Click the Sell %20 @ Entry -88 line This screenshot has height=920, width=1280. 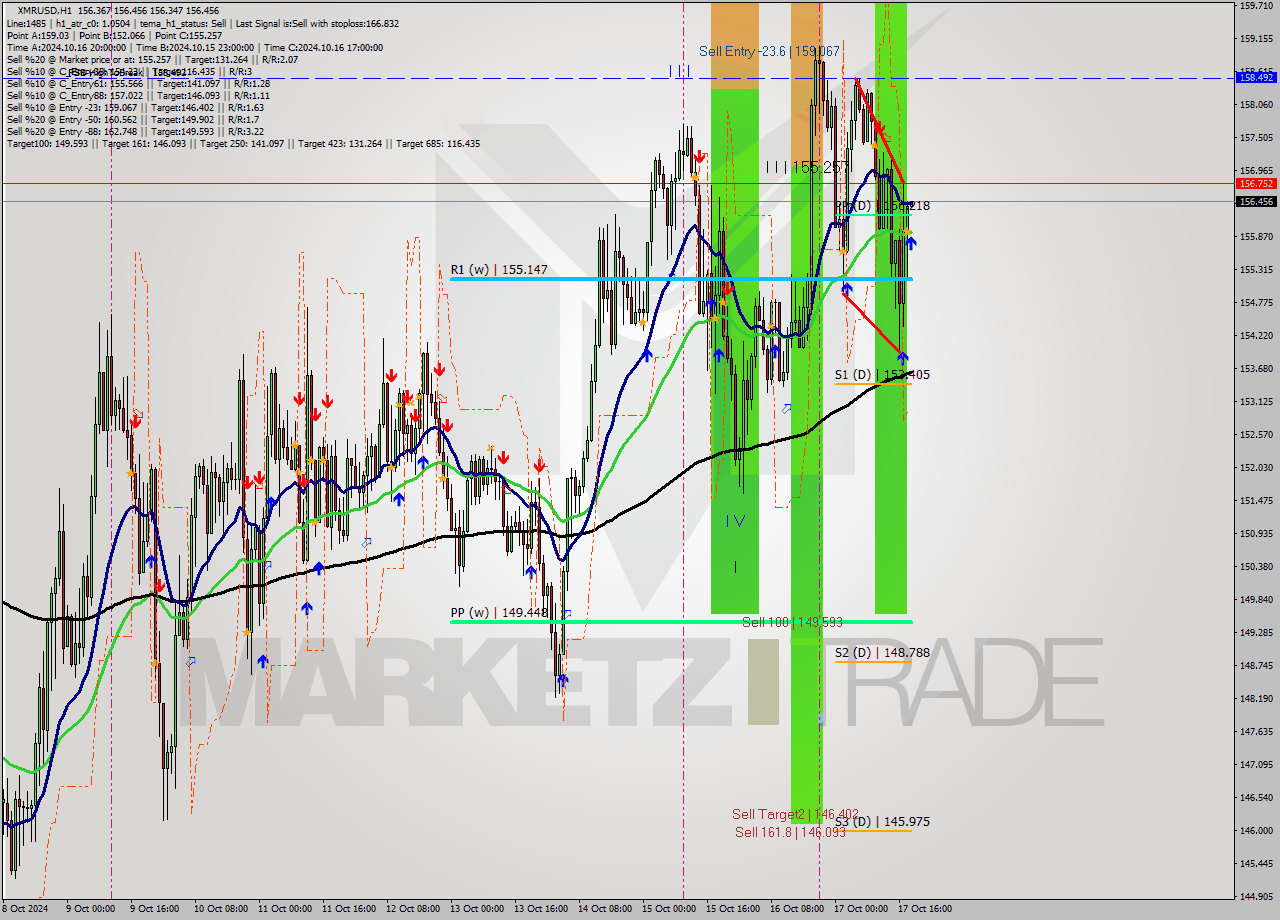[135, 131]
